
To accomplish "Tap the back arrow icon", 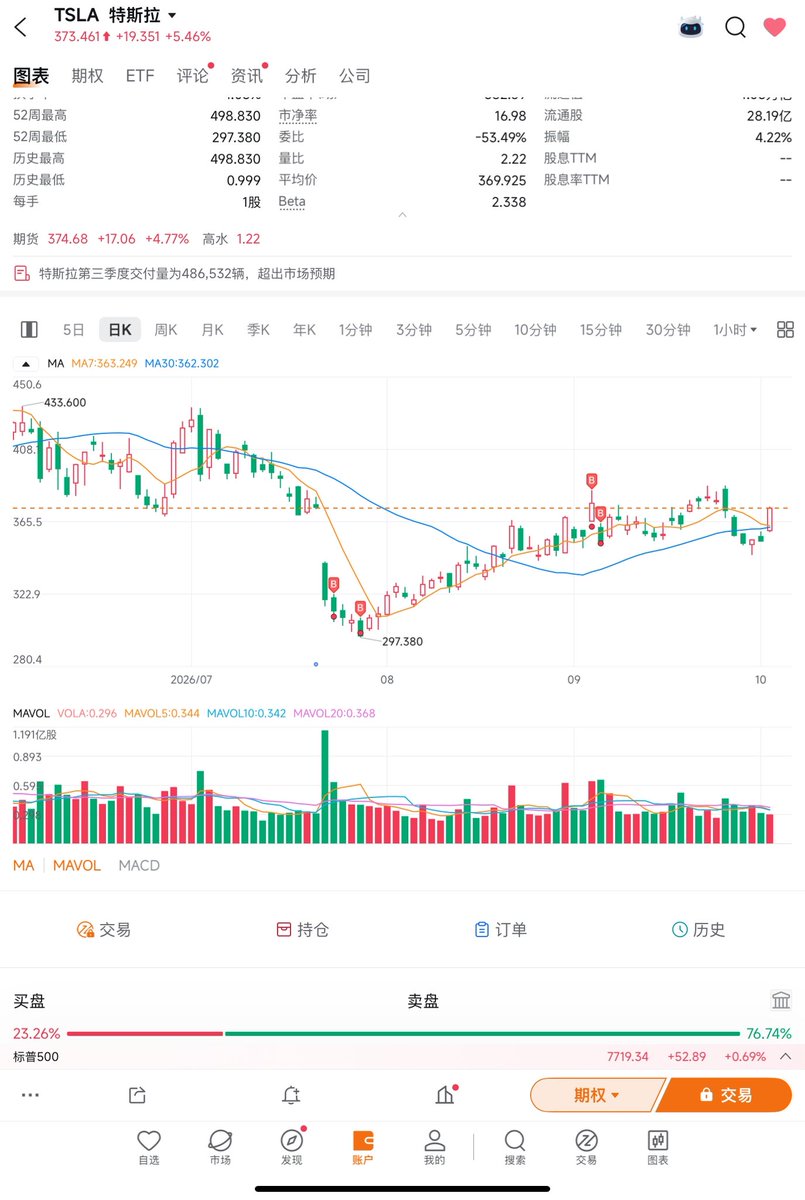I will [21, 27].
